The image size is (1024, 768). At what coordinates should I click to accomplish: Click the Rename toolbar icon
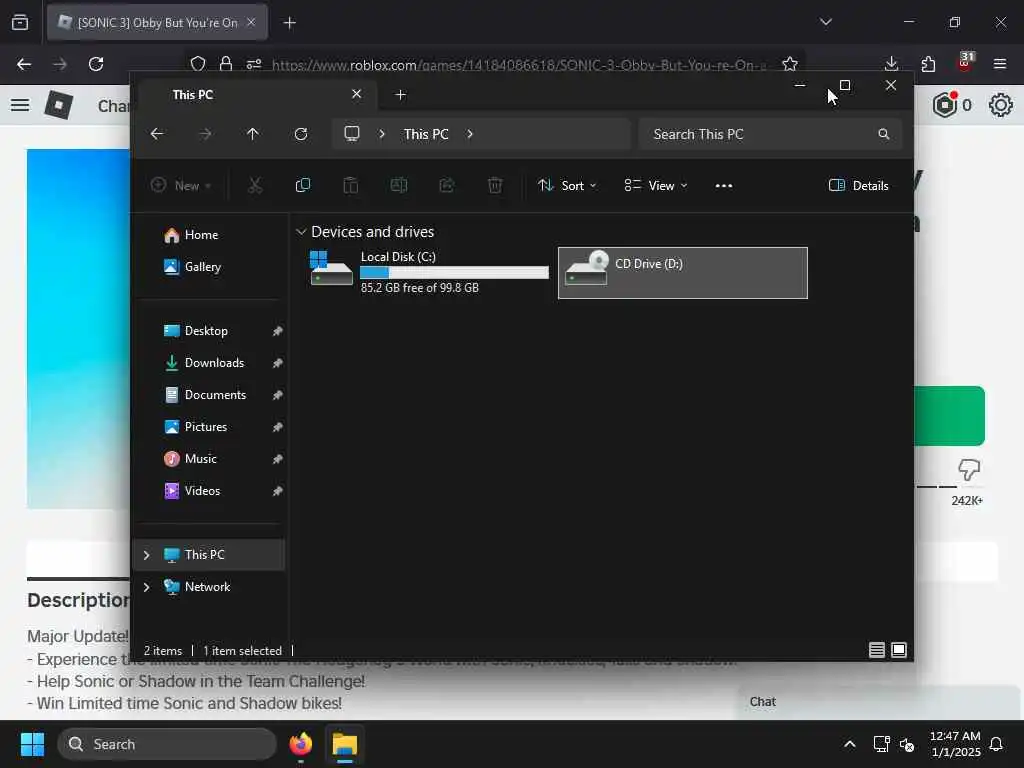pyautogui.click(x=399, y=185)
